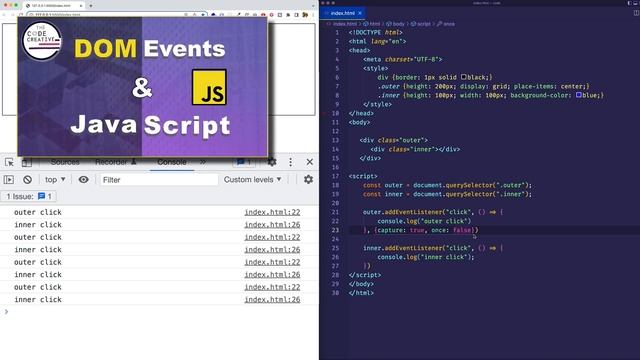Open a new browser tab with plus
The height and width of the screenshot is (360, 640).
tap(91, 6)
